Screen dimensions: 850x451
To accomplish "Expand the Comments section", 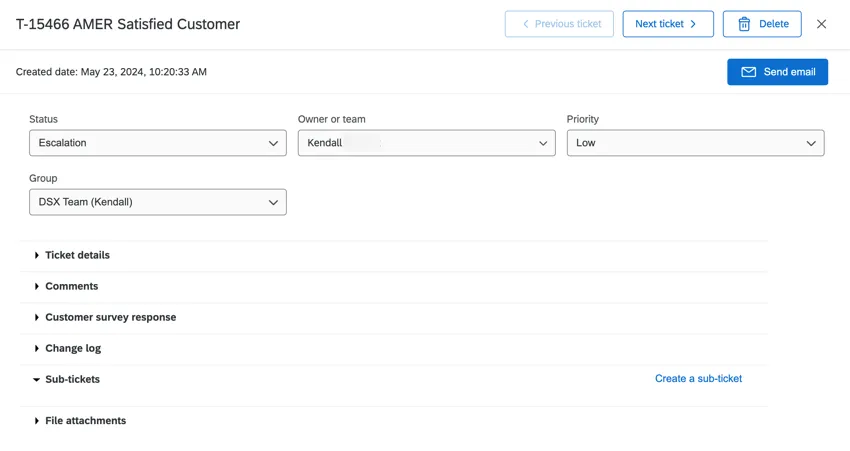I will coord(71,286).
